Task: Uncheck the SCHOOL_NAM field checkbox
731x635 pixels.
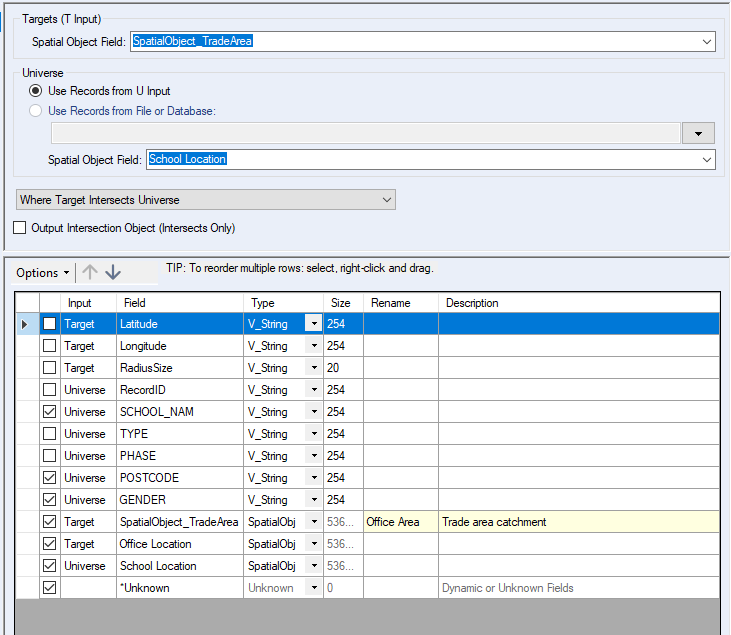Action: pos(49,412)
